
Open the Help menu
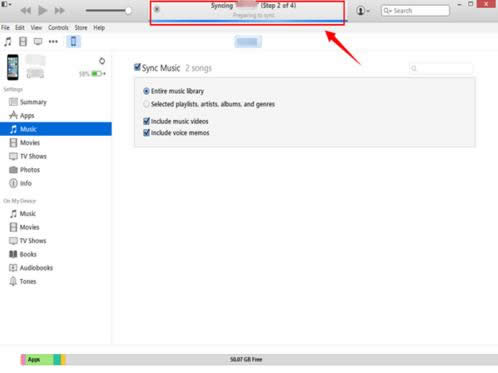pos(99,28)
